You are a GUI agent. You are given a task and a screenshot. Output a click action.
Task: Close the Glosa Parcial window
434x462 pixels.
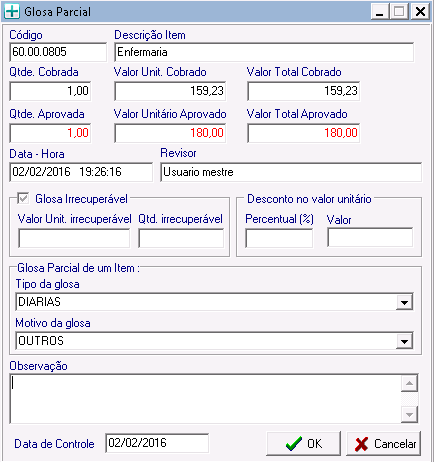pyautogui.click(x=420, y=12)
